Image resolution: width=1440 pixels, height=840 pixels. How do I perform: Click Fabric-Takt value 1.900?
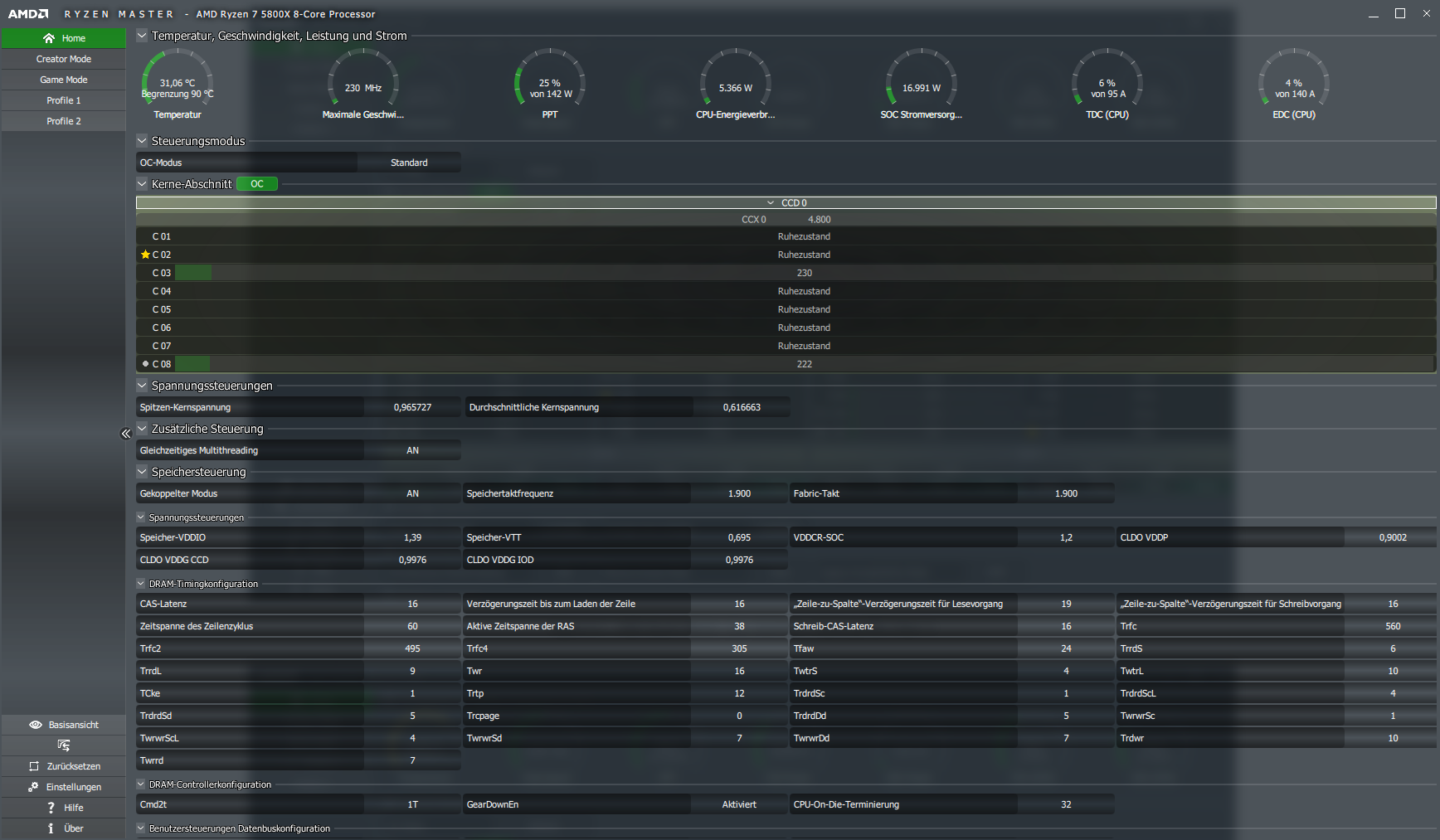[x=1066, y=493]
